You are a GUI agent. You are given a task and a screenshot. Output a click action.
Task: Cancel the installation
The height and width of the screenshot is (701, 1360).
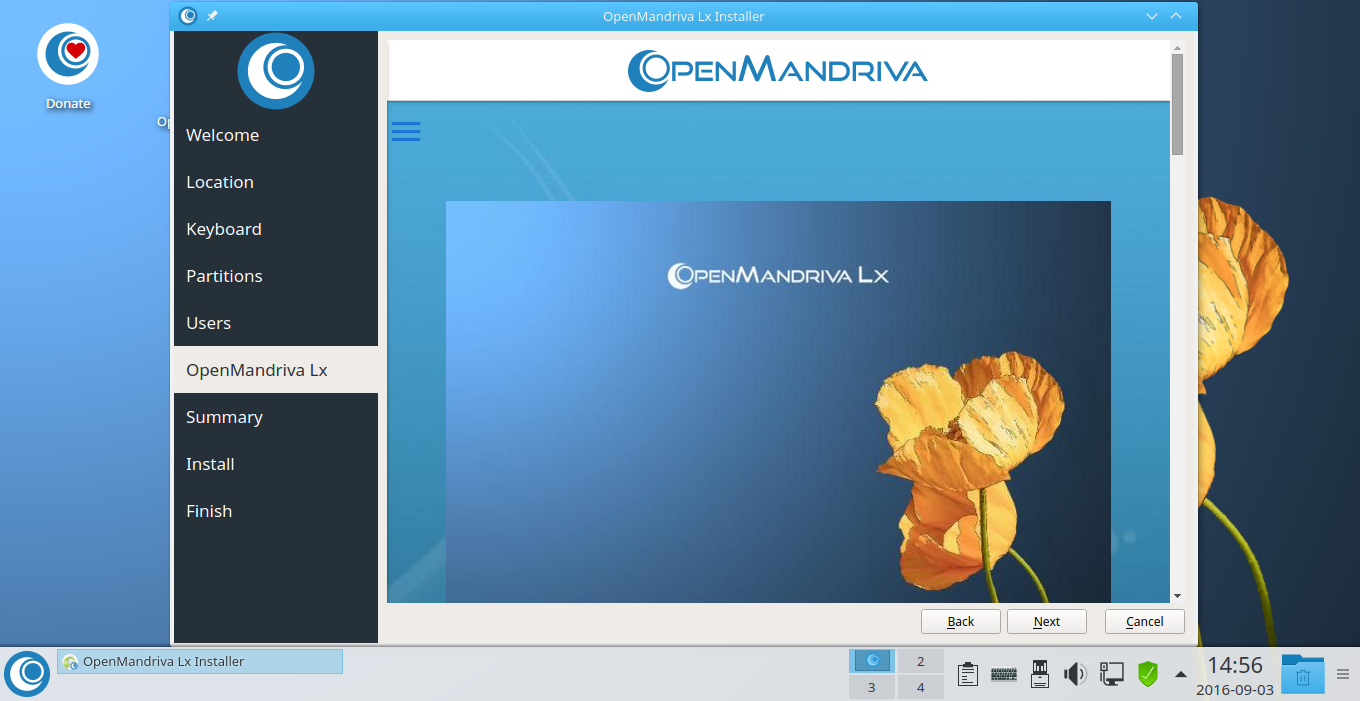(1145, 621)
